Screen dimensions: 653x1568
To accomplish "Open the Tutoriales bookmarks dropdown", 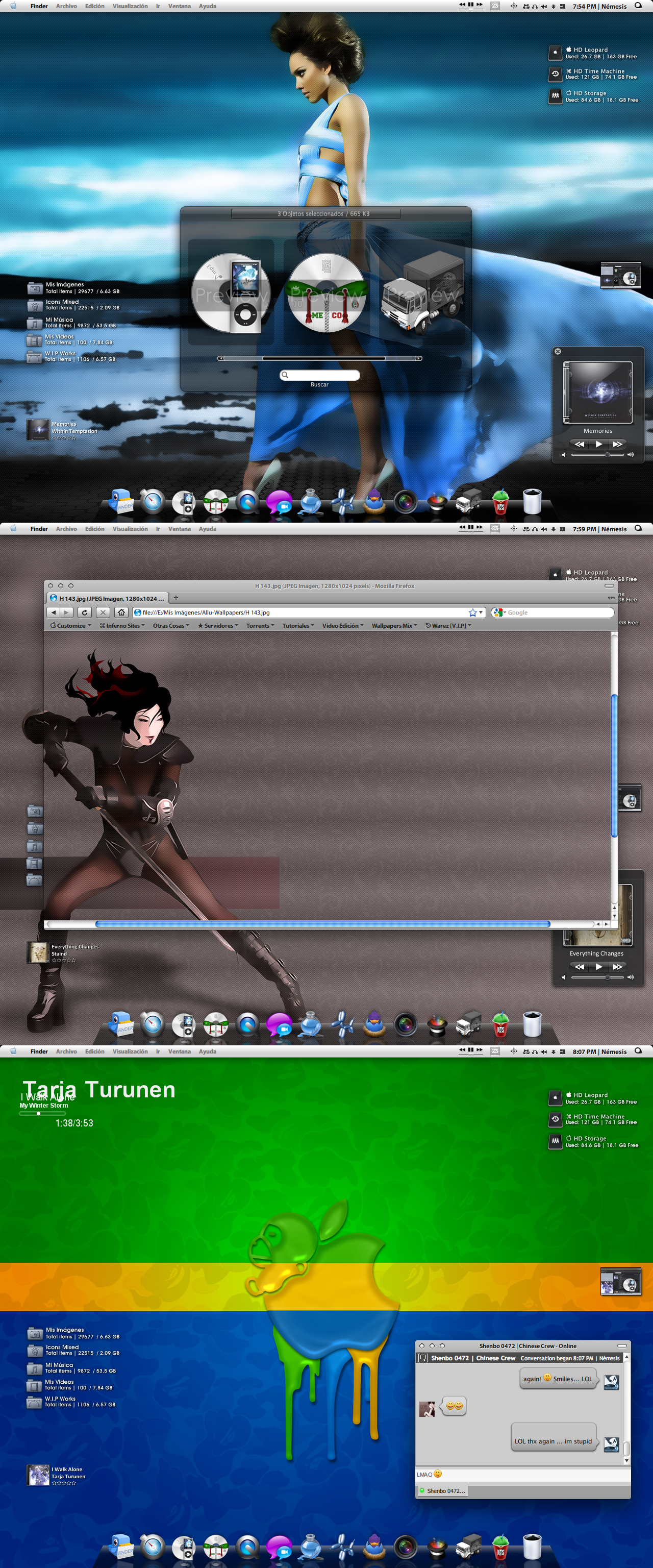I will point(297,625).
